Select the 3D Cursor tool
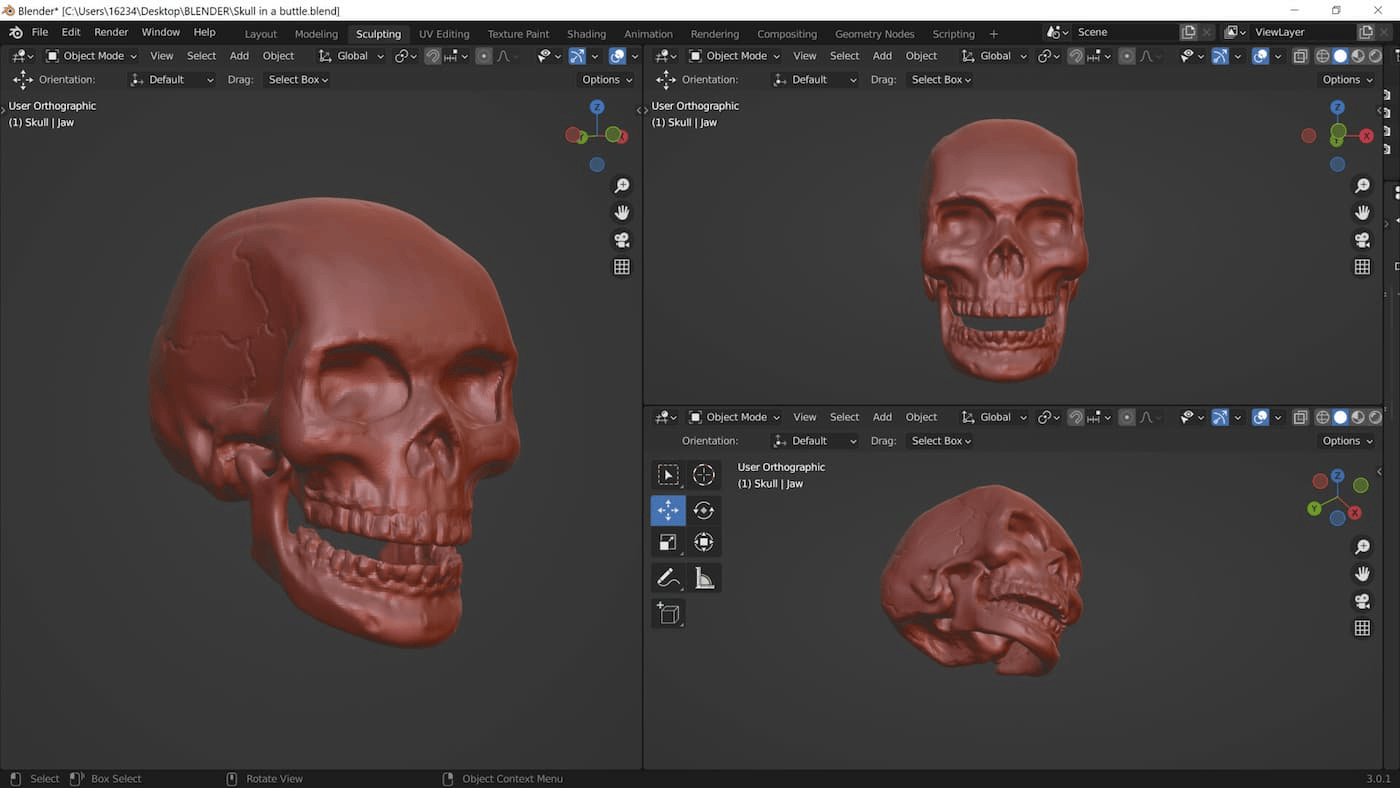Screen dimensions: 1400x788 (x=704, y=475)
